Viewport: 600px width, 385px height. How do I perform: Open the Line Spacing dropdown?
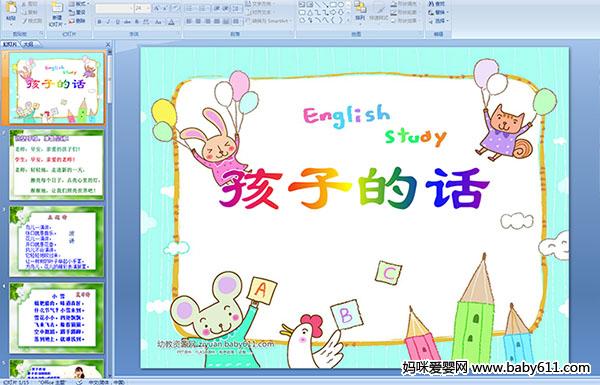pyautogui.click(x=237, y=8)
